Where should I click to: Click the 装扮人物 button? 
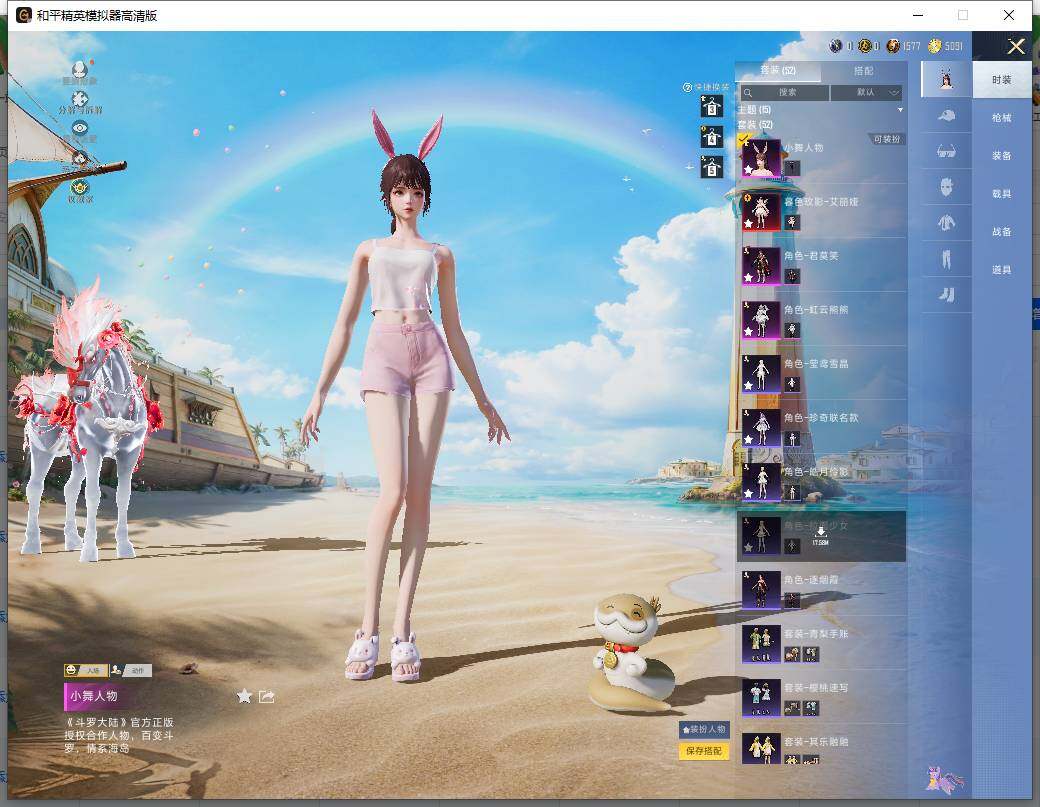704,729
